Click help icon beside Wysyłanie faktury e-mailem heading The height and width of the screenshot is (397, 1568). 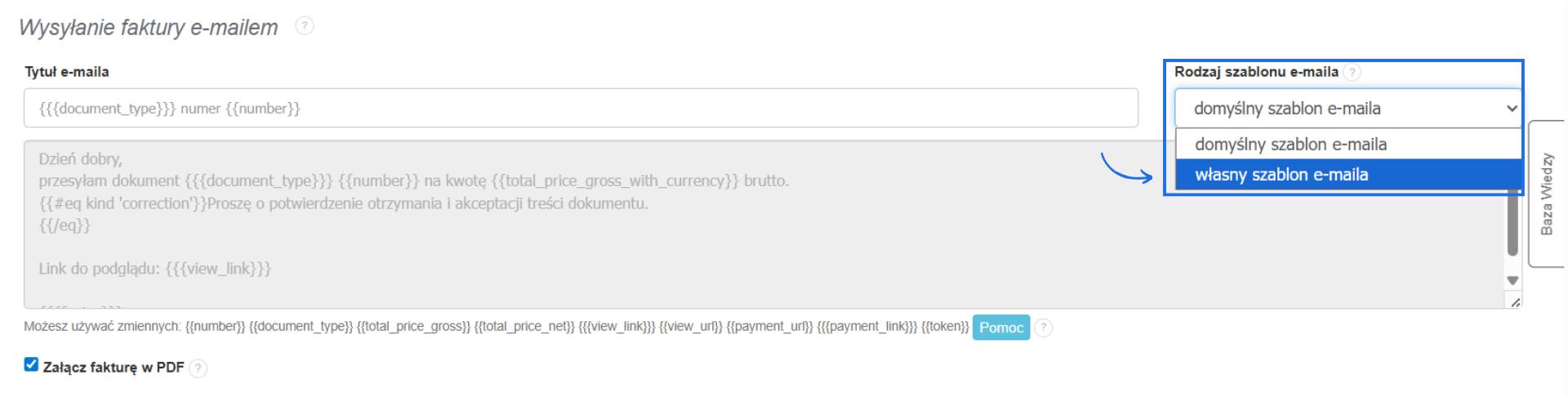click(305, 26)
